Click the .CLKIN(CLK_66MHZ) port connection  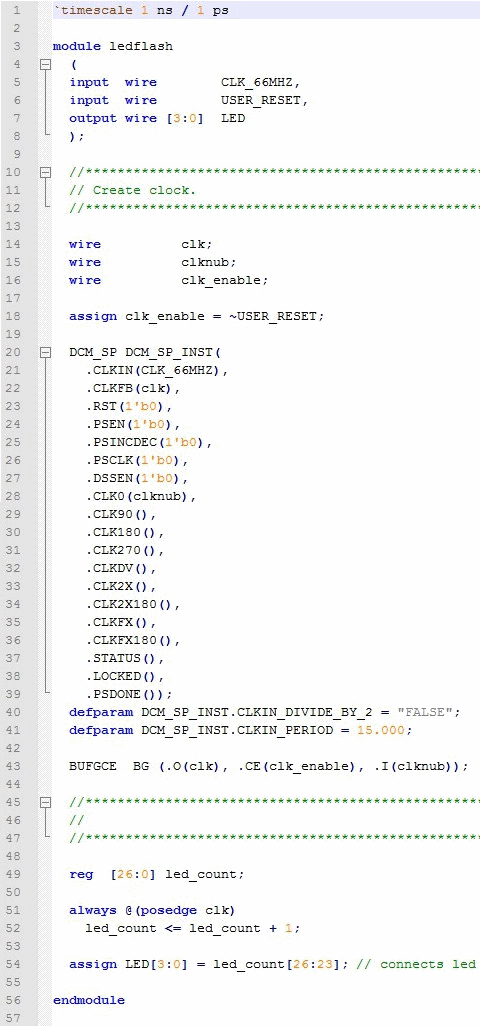tap(157, 370)
